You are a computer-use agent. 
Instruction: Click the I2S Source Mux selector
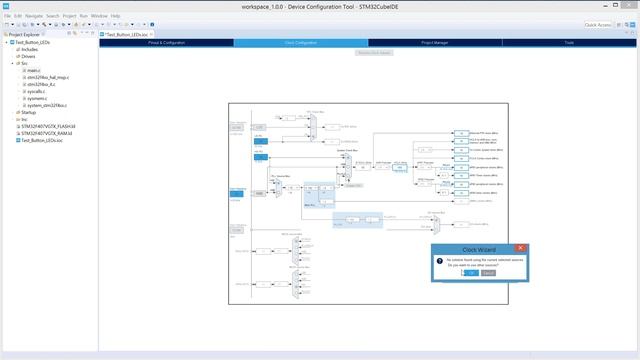(436, 225)
